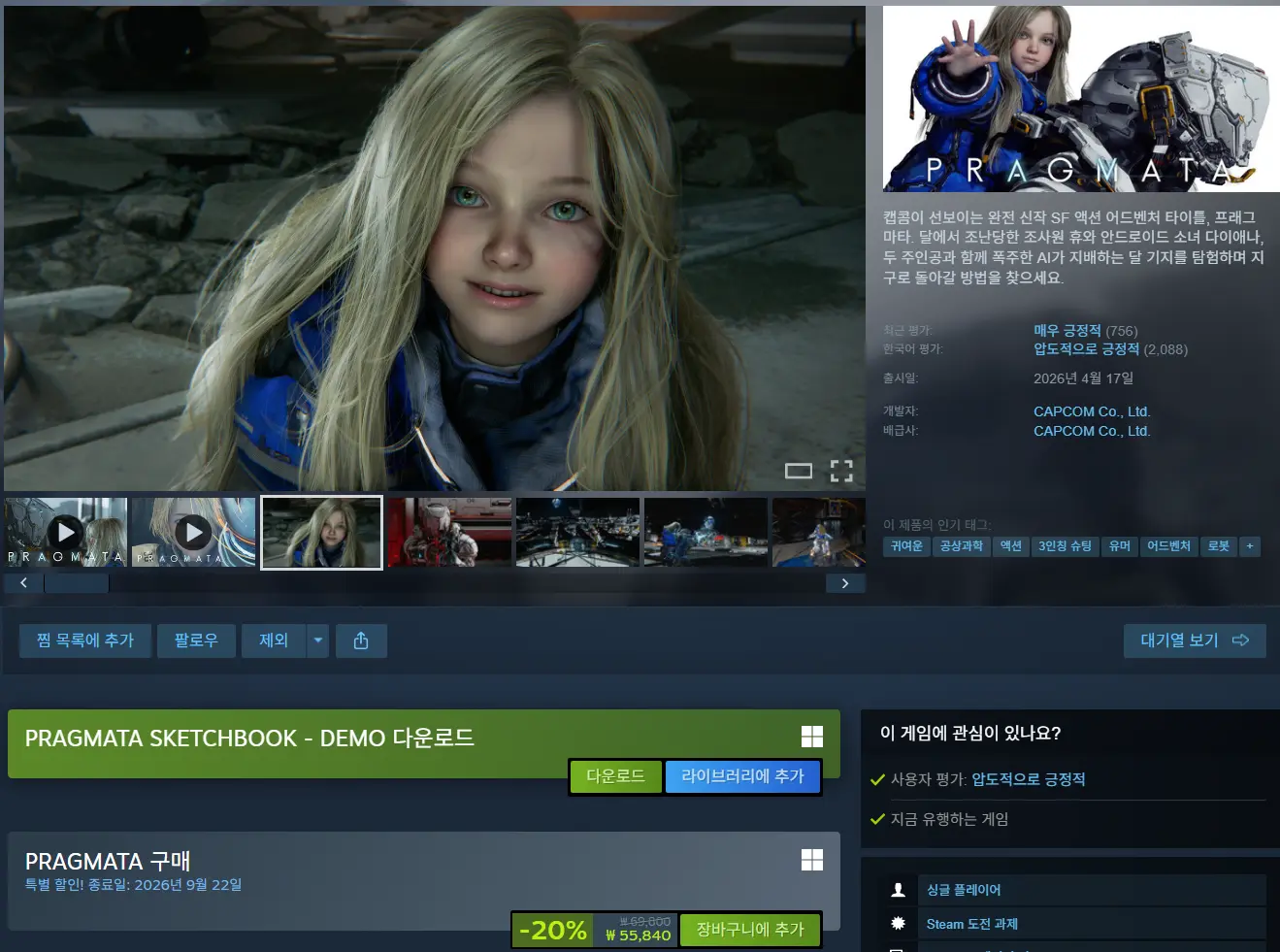Click user review link in interest panel
The image size is (1280, 952).
pyautogui.click(x=1029, y=779)
